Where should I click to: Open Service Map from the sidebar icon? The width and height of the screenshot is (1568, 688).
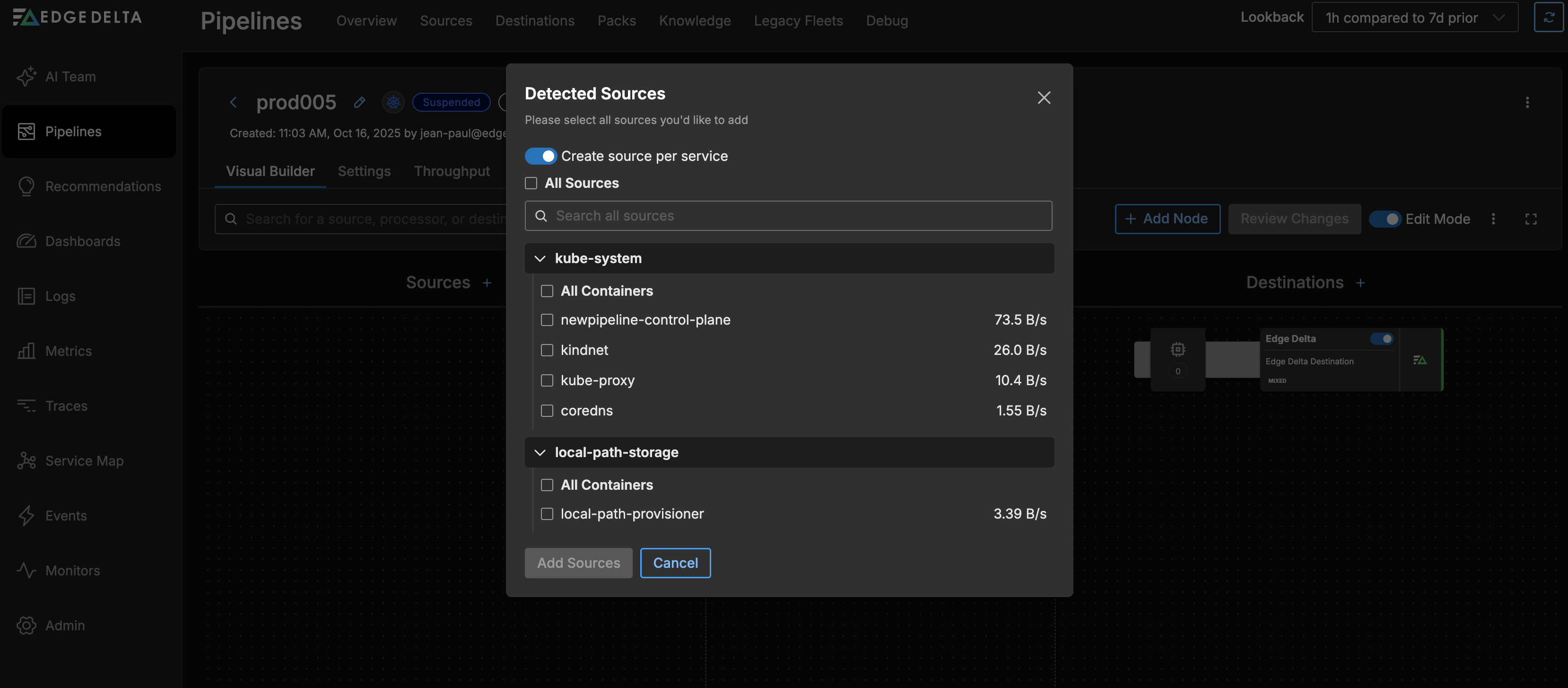pyautogui.click(x=26, y=461)
